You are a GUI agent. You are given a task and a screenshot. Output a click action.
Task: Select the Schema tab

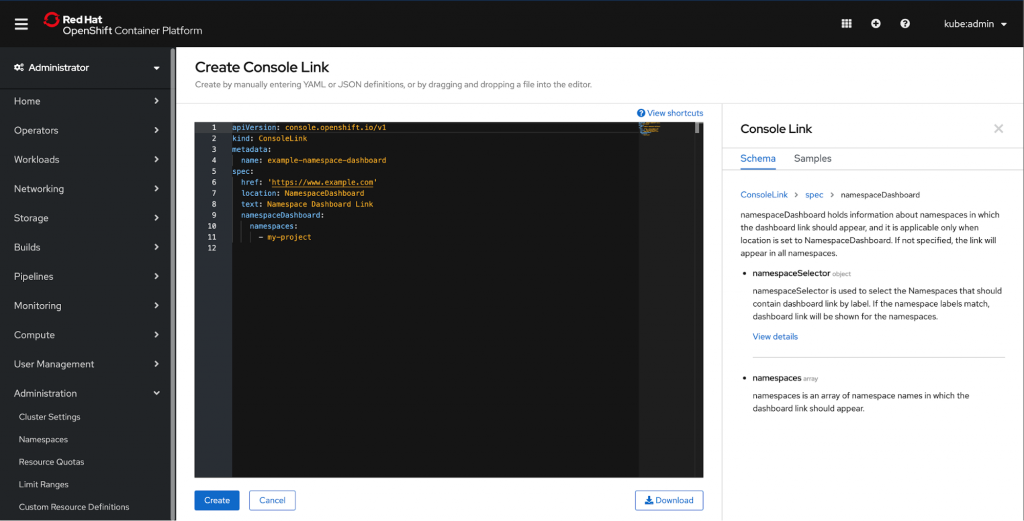[757, 158]
